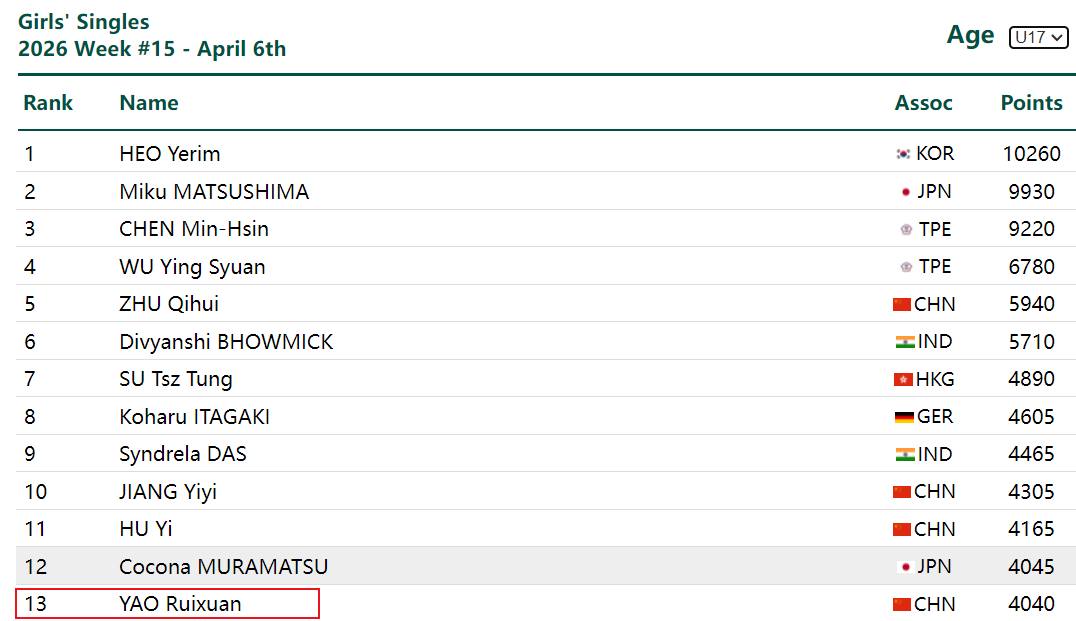Click the Name column header

pyautogui.click(x=149, y=103)
